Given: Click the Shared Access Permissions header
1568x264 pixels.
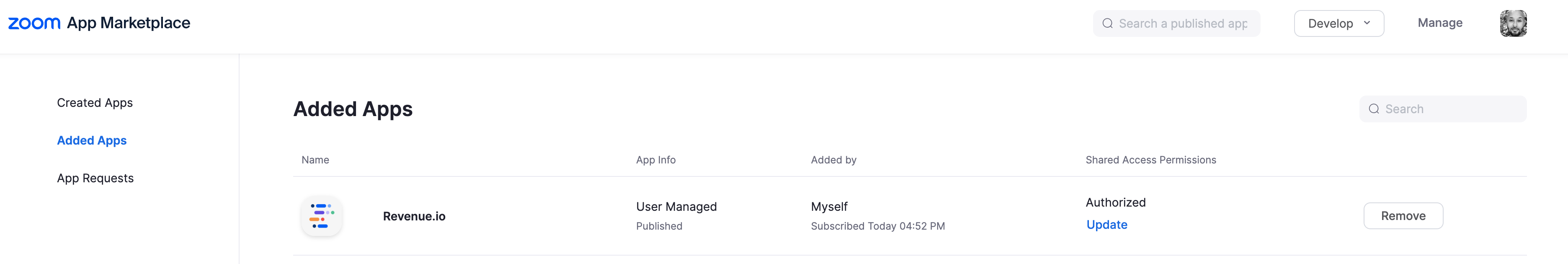Looking at the screenshot, I should click(x=1150, y=160).
